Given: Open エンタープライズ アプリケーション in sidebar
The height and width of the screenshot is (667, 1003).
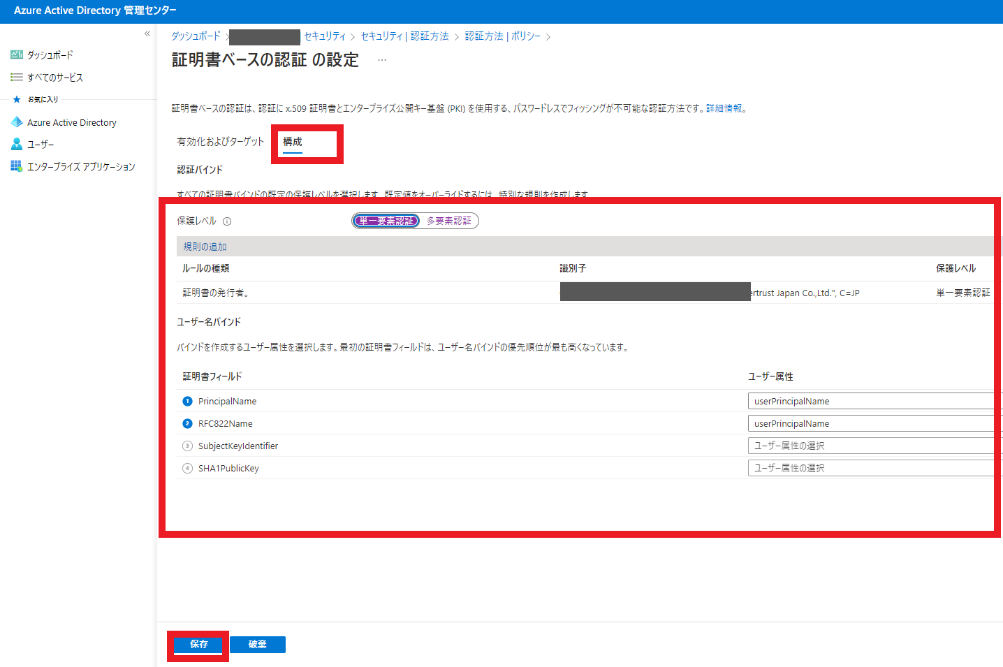Looking at the screenshot, I should pyautogui.click(x=81, y=166).
